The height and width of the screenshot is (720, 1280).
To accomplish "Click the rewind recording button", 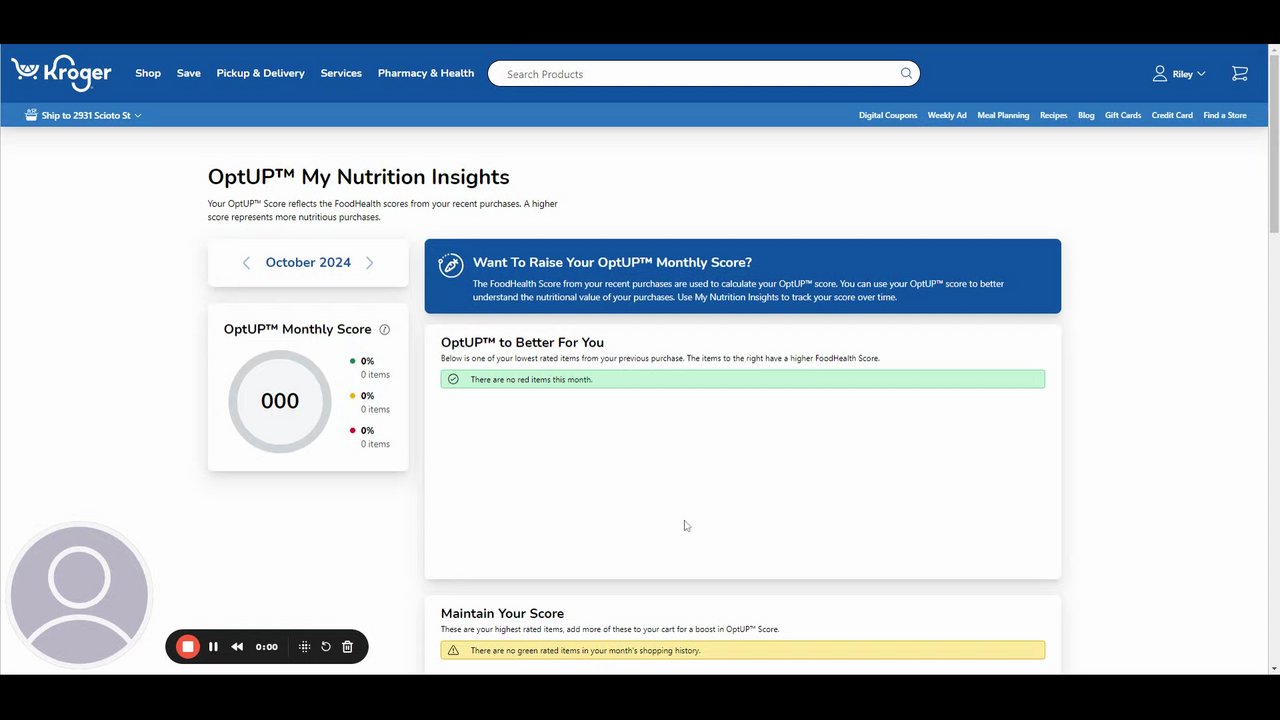I will tap(237, 647).
